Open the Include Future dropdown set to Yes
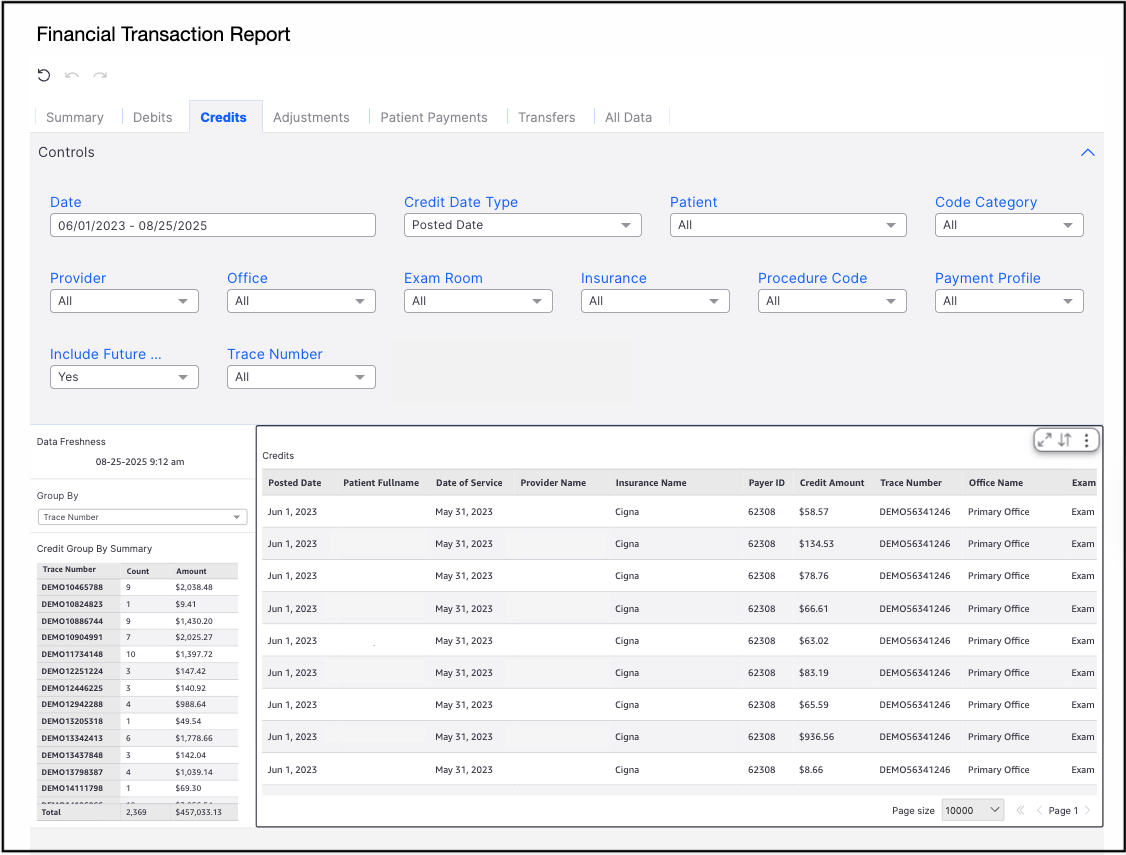 point(124,377)
